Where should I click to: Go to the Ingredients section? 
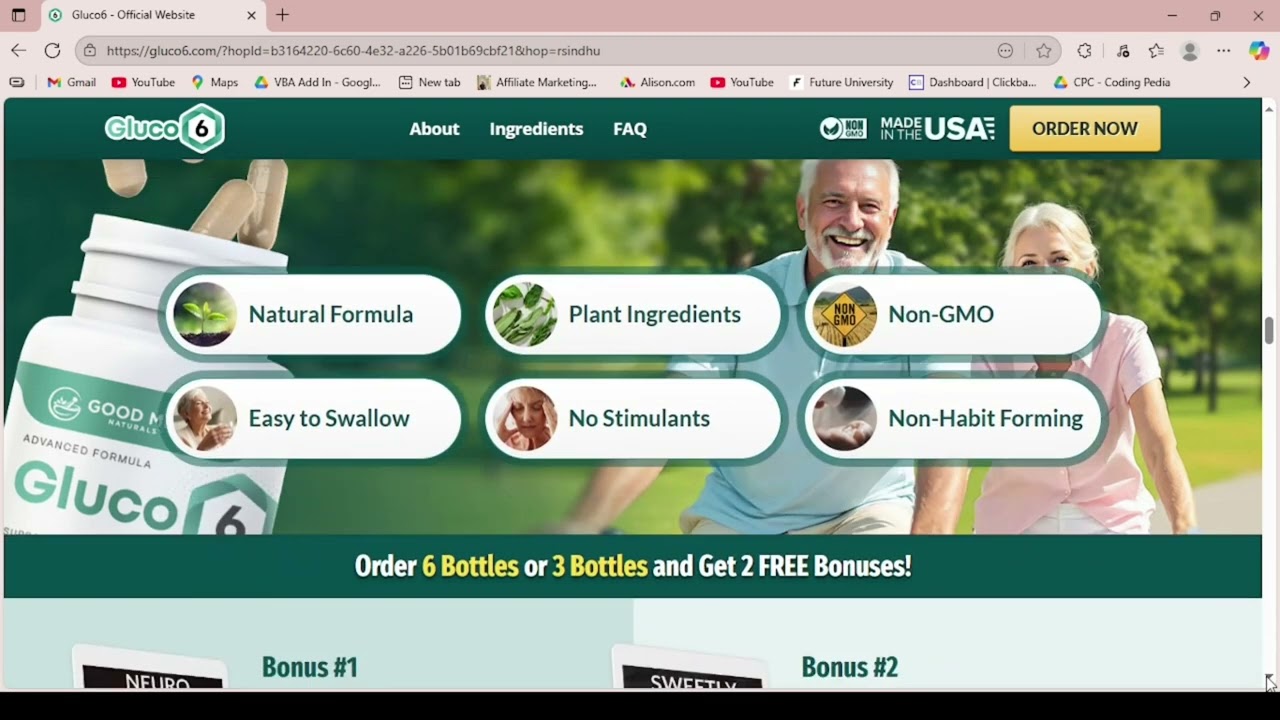[536, 128]
